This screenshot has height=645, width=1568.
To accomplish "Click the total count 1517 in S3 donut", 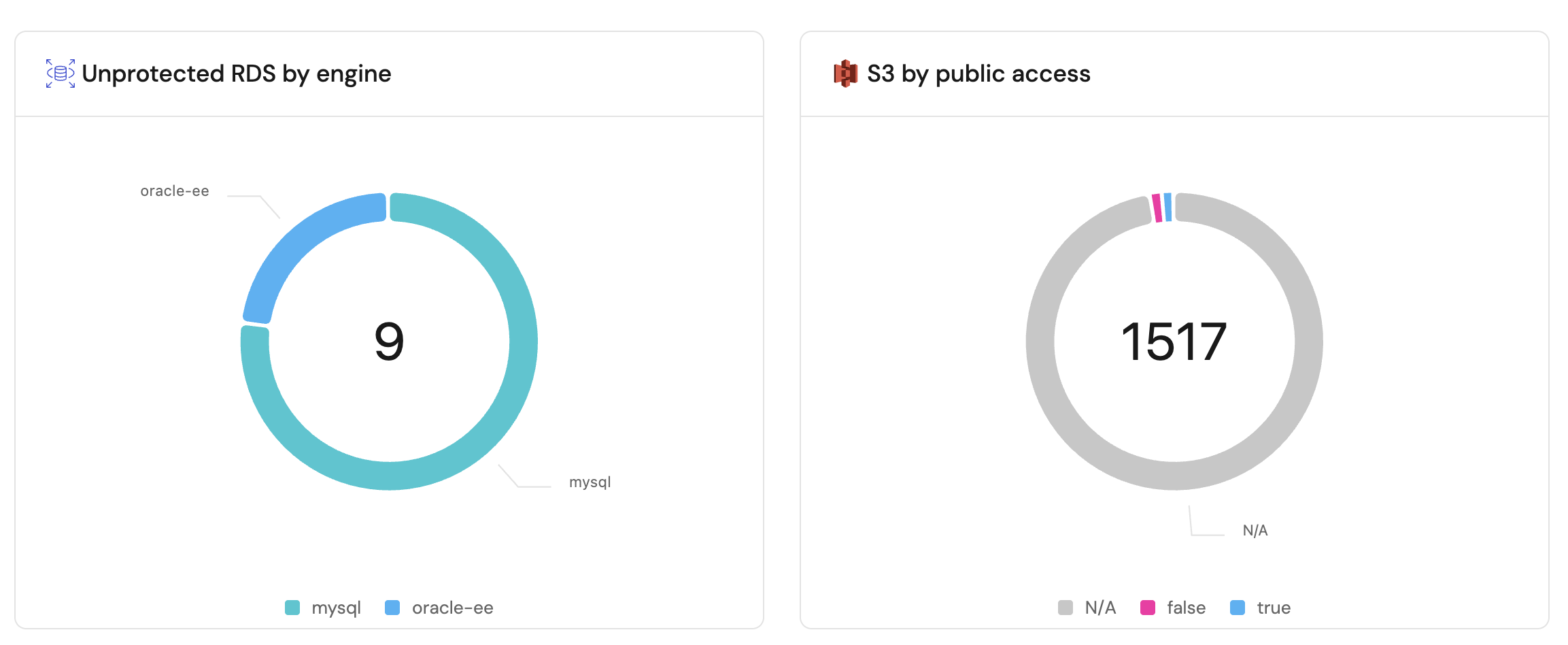I will tap(1174, 342).
